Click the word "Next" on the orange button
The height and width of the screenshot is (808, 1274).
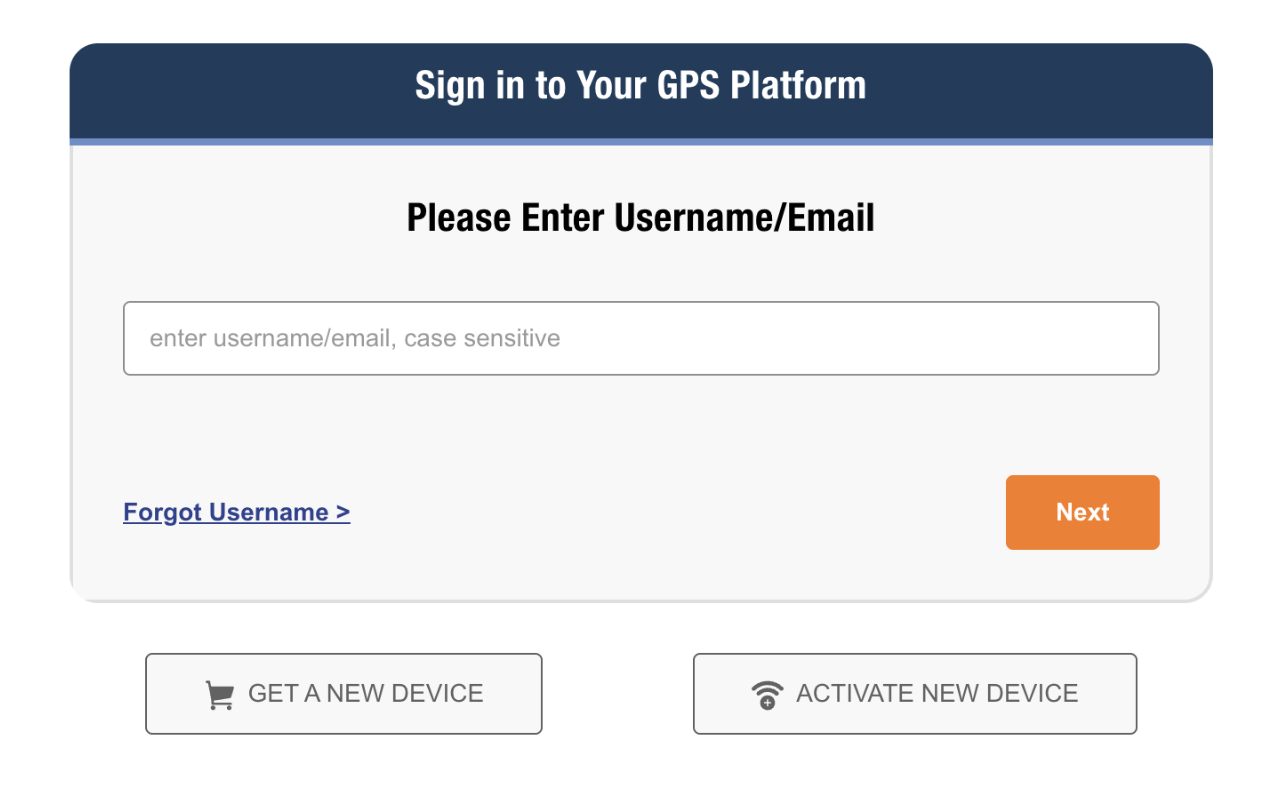tap(1082, 513)
